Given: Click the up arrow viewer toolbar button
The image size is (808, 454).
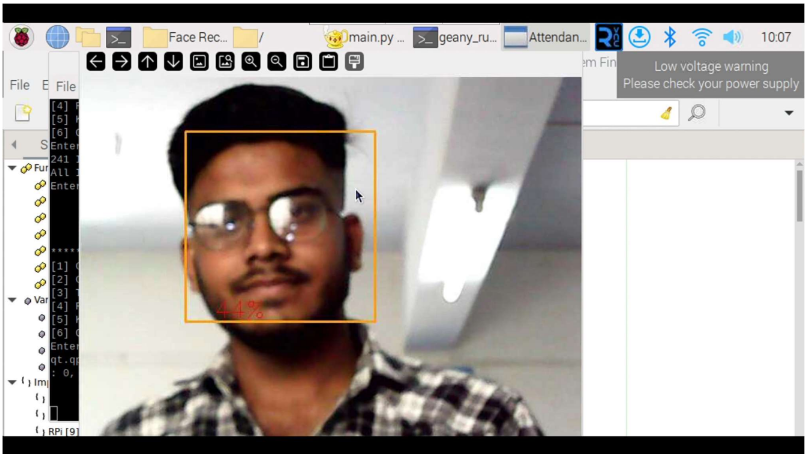Looking at the screenshot, I should (x=147, y=62).
